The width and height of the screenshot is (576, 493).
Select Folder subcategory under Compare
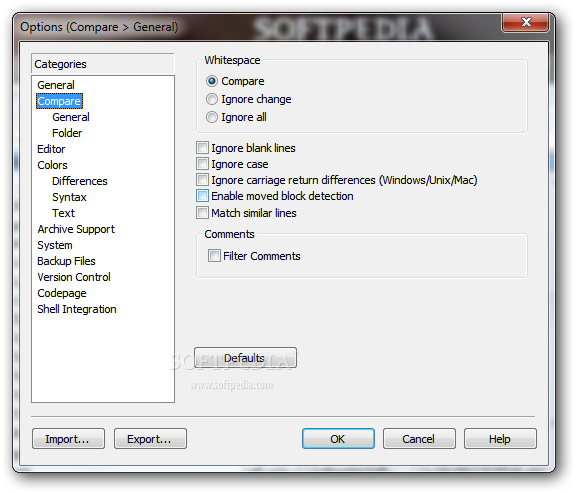[67, 133]
